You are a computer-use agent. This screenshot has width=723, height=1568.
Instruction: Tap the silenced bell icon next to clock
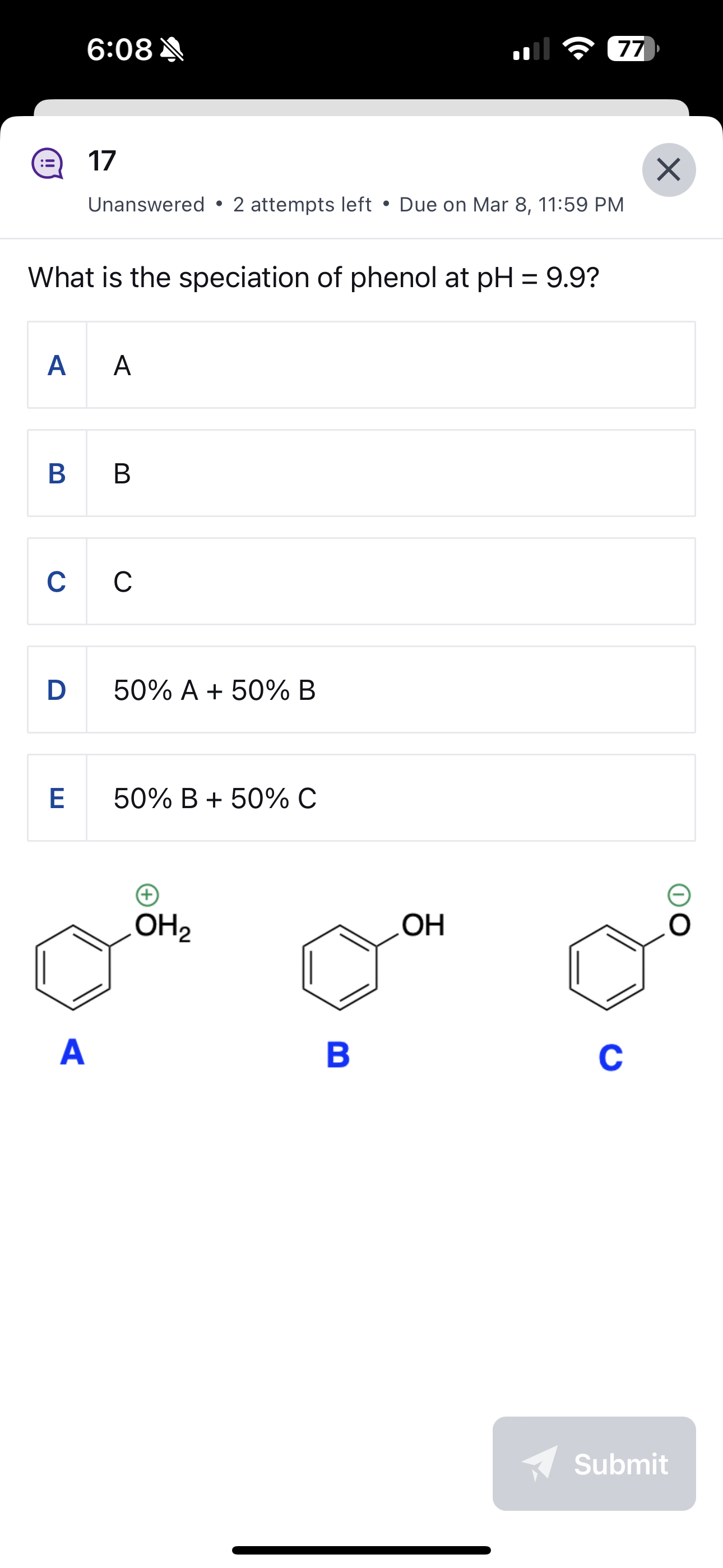point(172,50)
